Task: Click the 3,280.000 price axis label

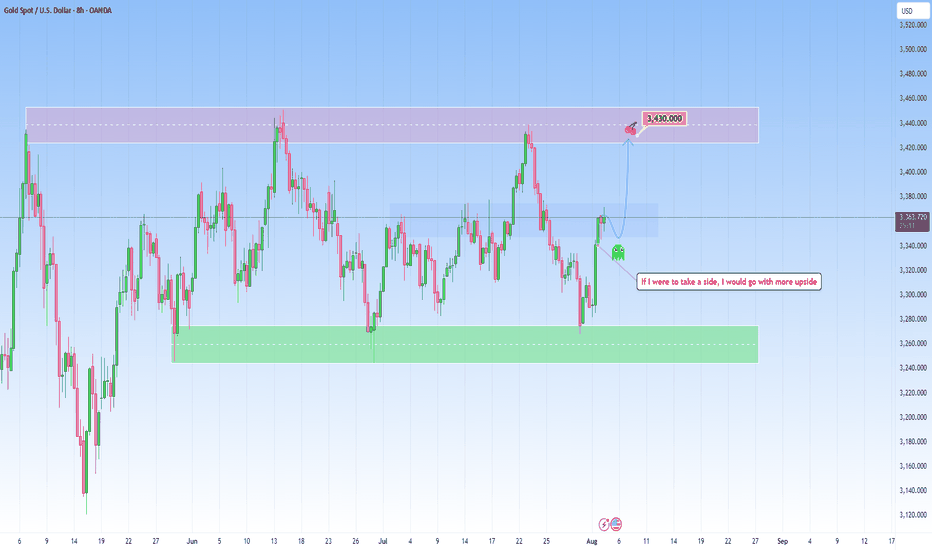Action: coord(913,319)
